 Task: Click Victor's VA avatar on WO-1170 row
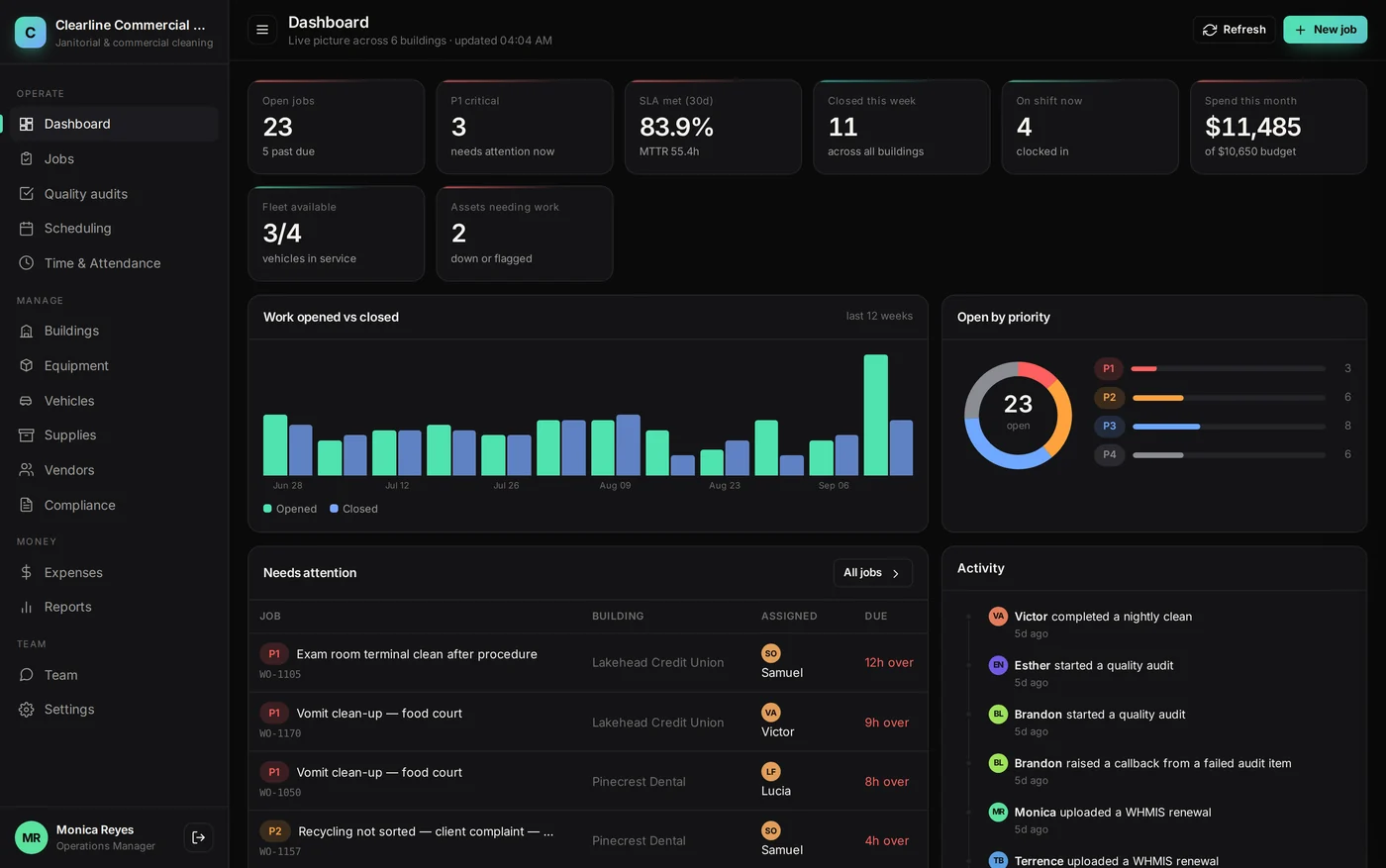pos(770,713)
